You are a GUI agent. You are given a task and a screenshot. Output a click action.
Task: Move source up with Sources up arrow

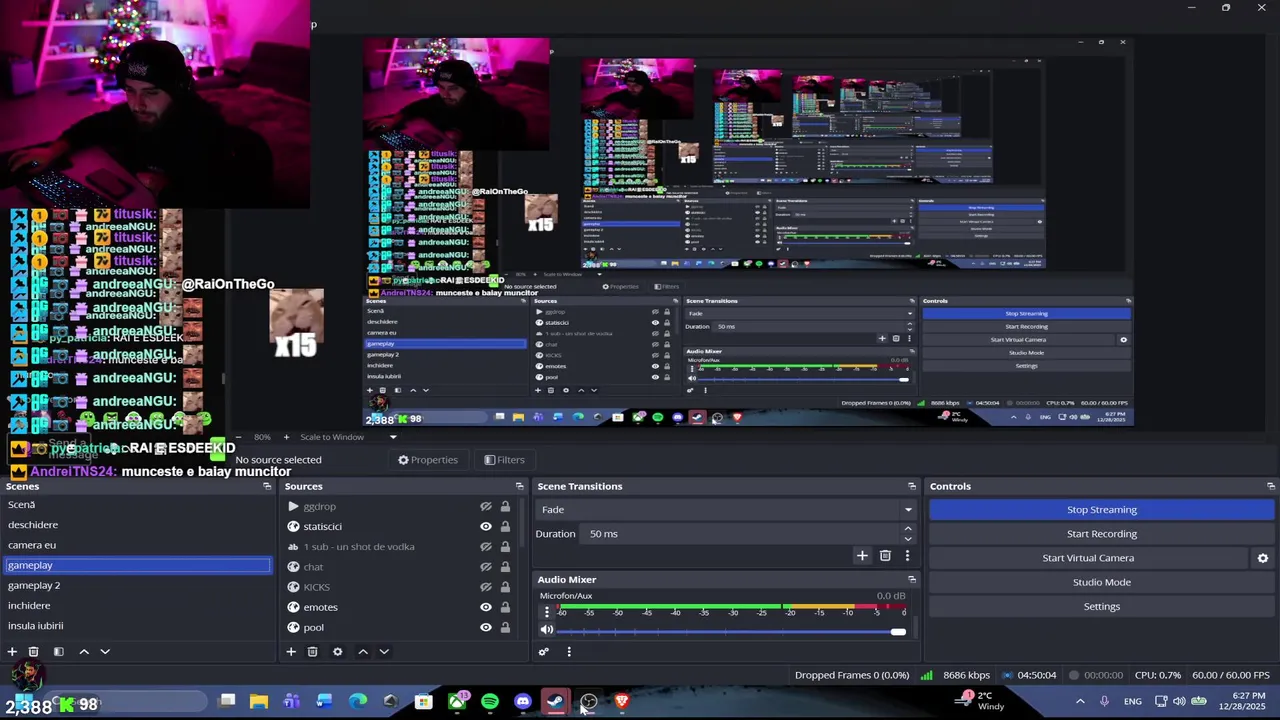coord(363,651)
